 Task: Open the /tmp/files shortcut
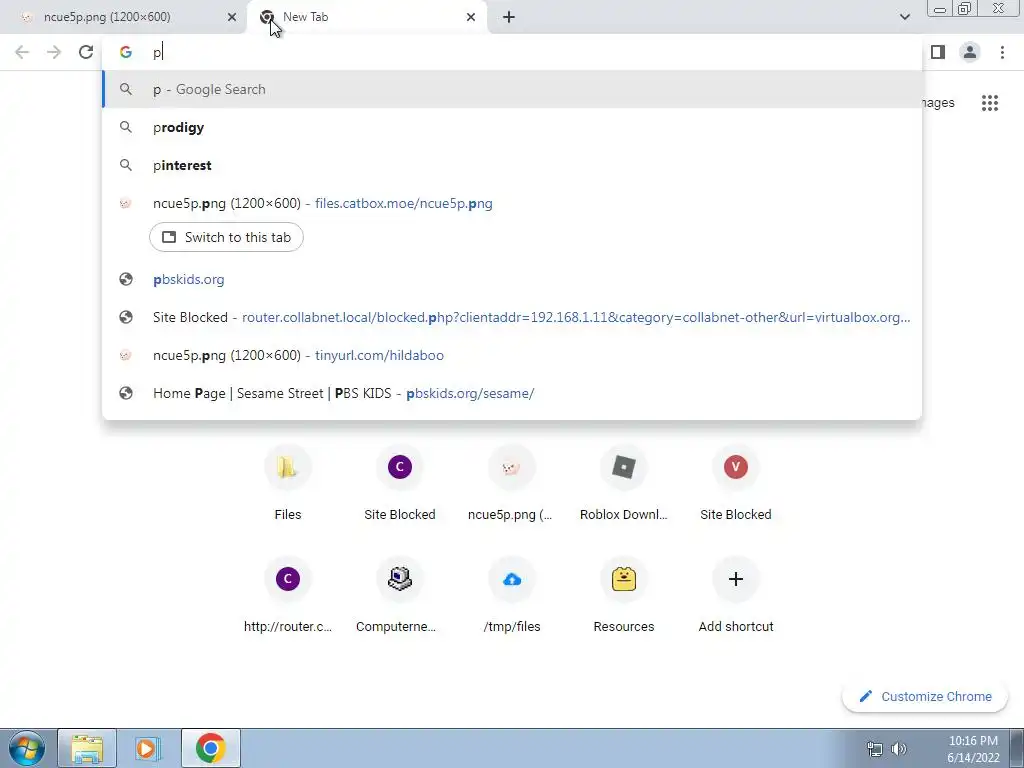point(511,596)
